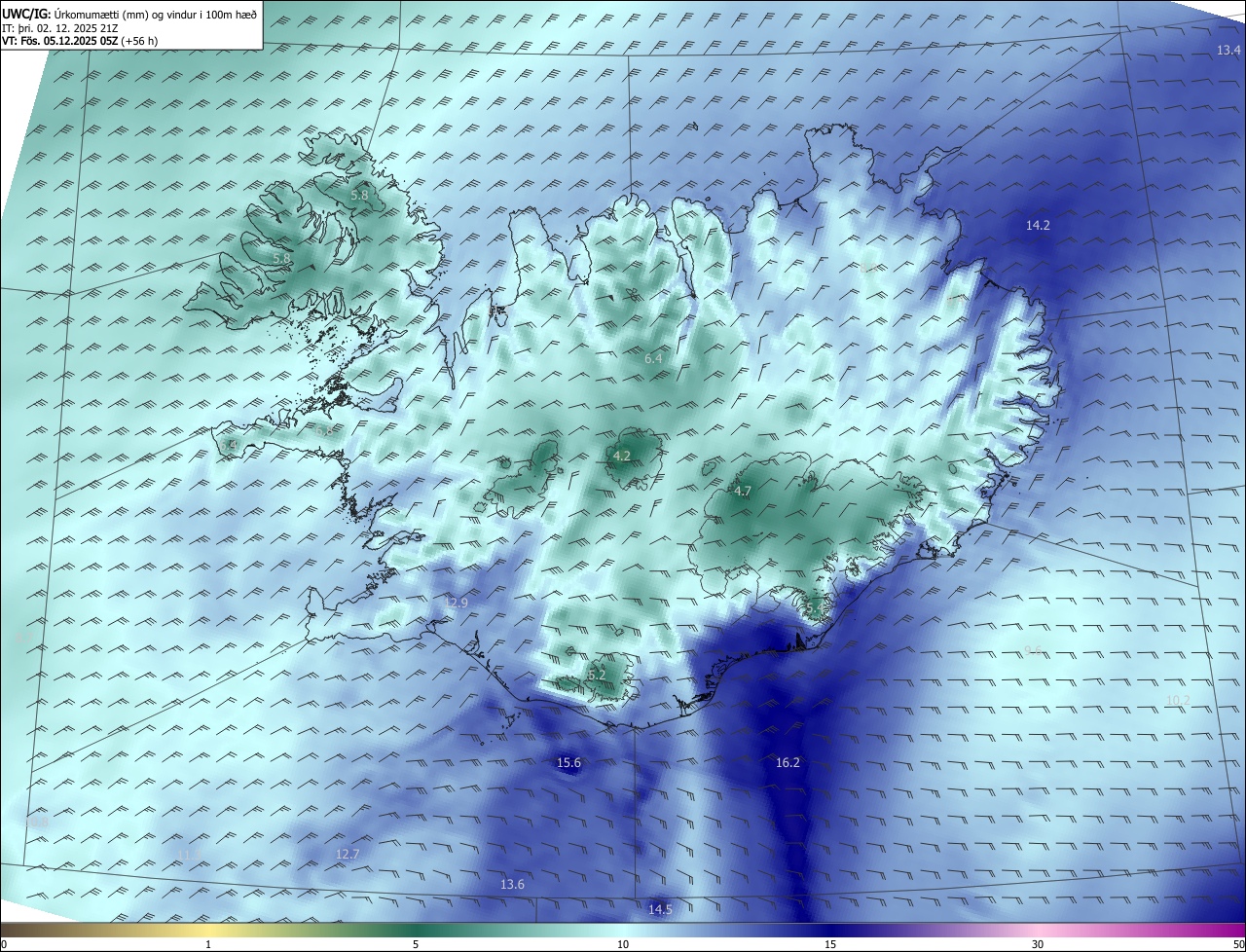Click the yellow band of the color scale

(x=208, y=930)
